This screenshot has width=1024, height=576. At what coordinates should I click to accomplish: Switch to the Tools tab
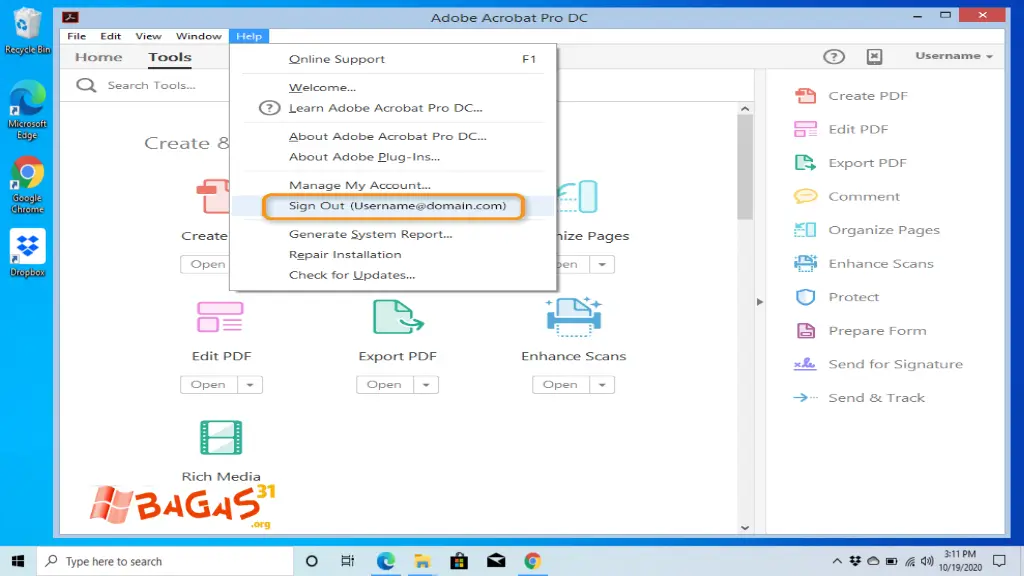tap(170, 57)
